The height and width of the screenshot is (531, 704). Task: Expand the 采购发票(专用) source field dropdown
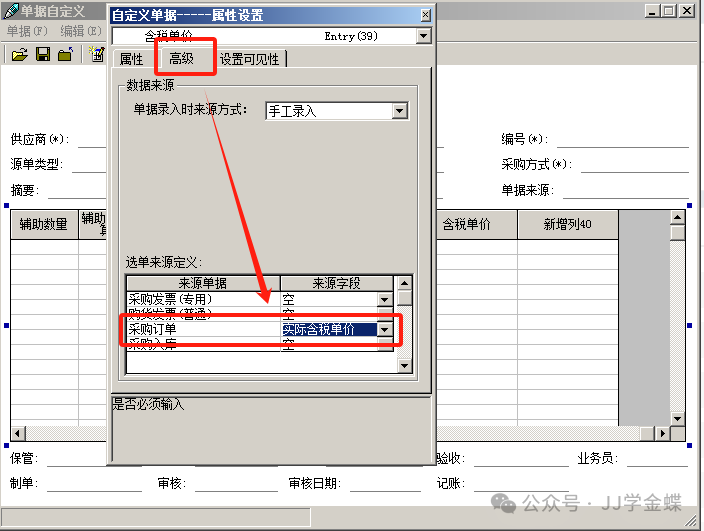tap(384, 299)
